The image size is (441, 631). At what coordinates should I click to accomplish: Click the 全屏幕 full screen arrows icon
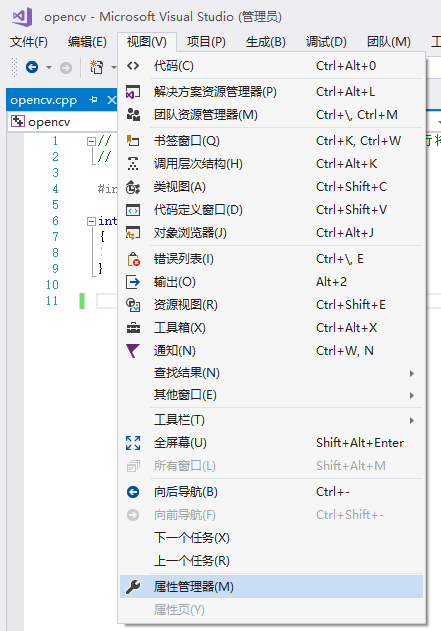(x=133, y=443)
